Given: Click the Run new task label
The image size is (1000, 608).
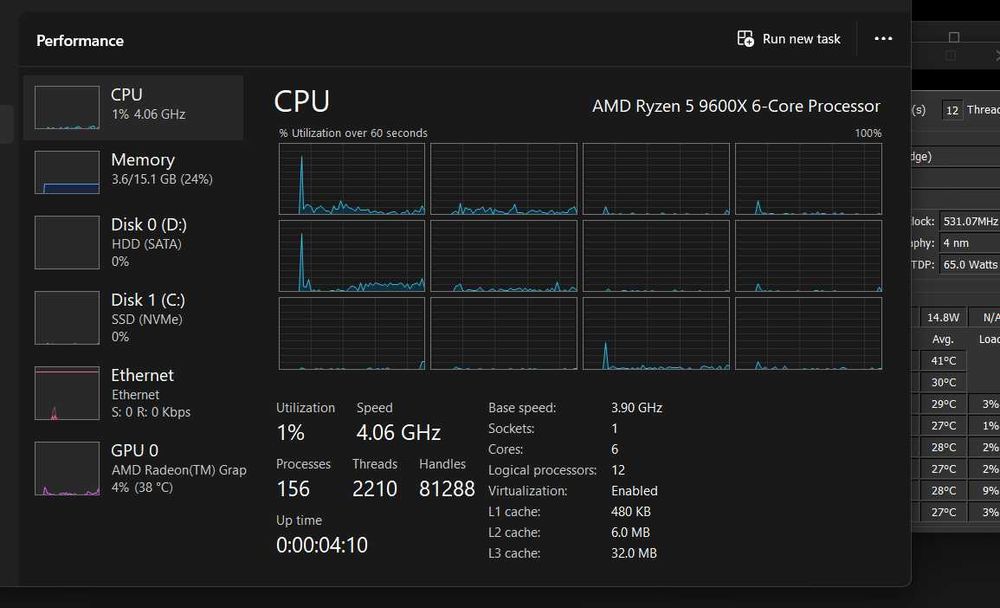Looking at the screenshot, I should (x=801, y=39).
